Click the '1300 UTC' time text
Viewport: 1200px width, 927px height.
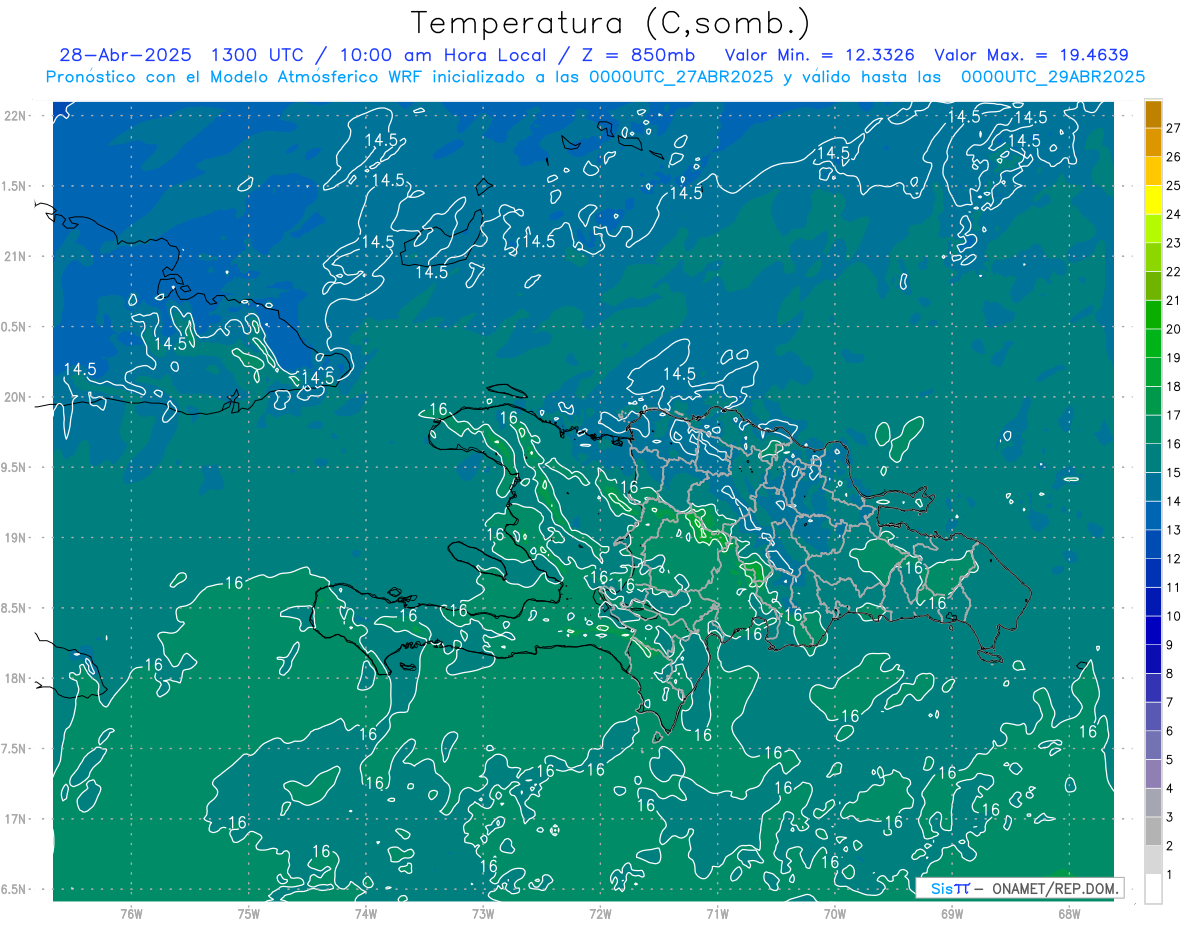click(x=258, y=55)
